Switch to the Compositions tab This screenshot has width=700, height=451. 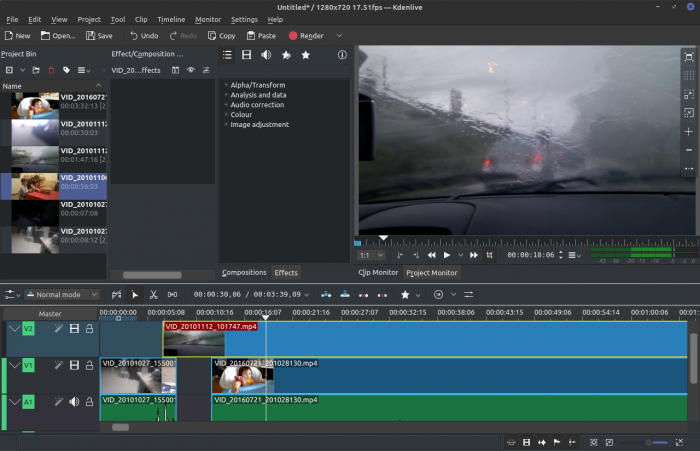click(244, 272)
